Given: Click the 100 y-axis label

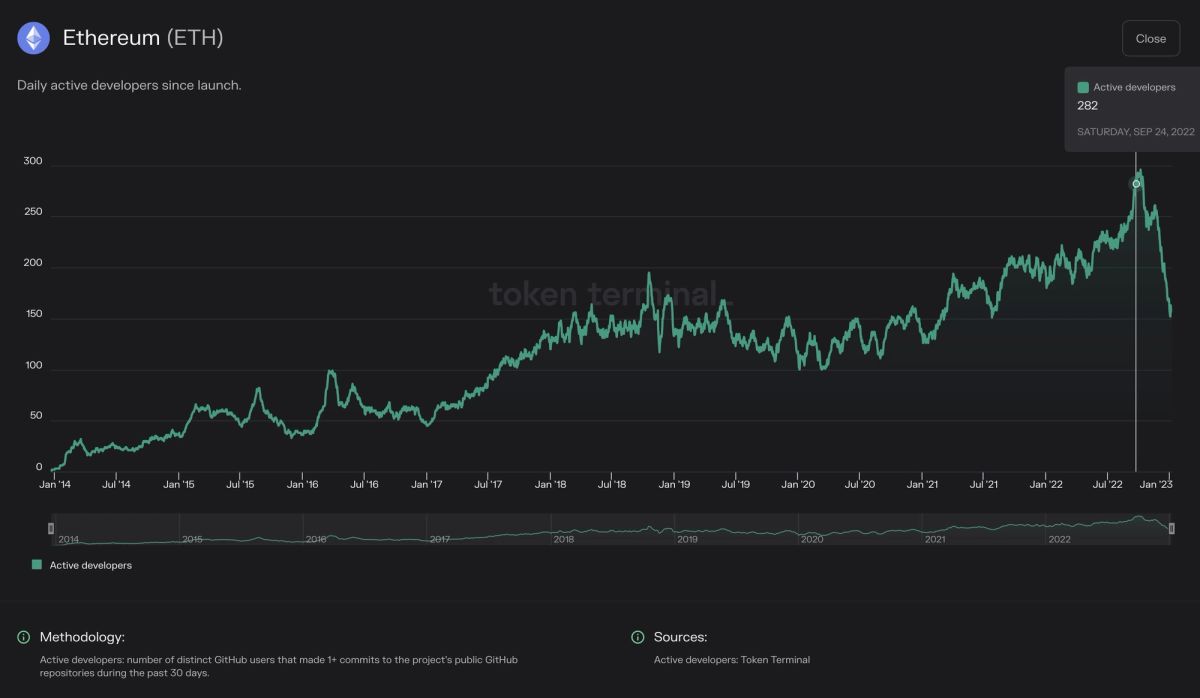Looking at the screenshot, I should point(32,365).
